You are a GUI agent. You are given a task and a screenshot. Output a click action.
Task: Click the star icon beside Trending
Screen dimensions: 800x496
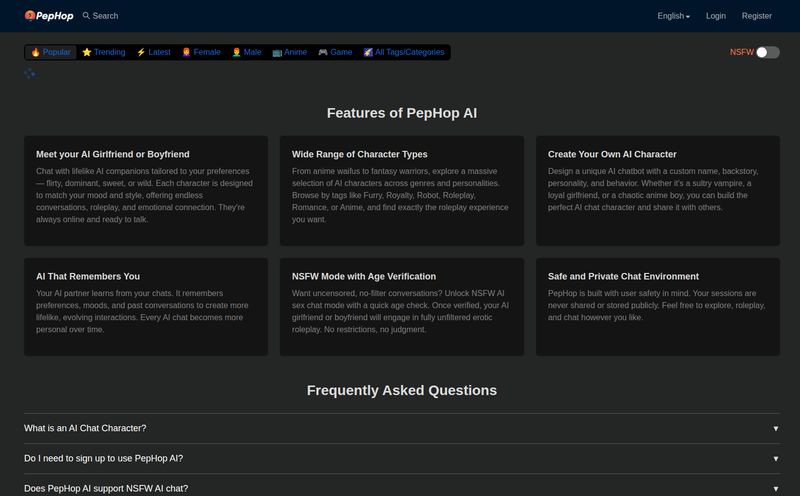point(87,52)
